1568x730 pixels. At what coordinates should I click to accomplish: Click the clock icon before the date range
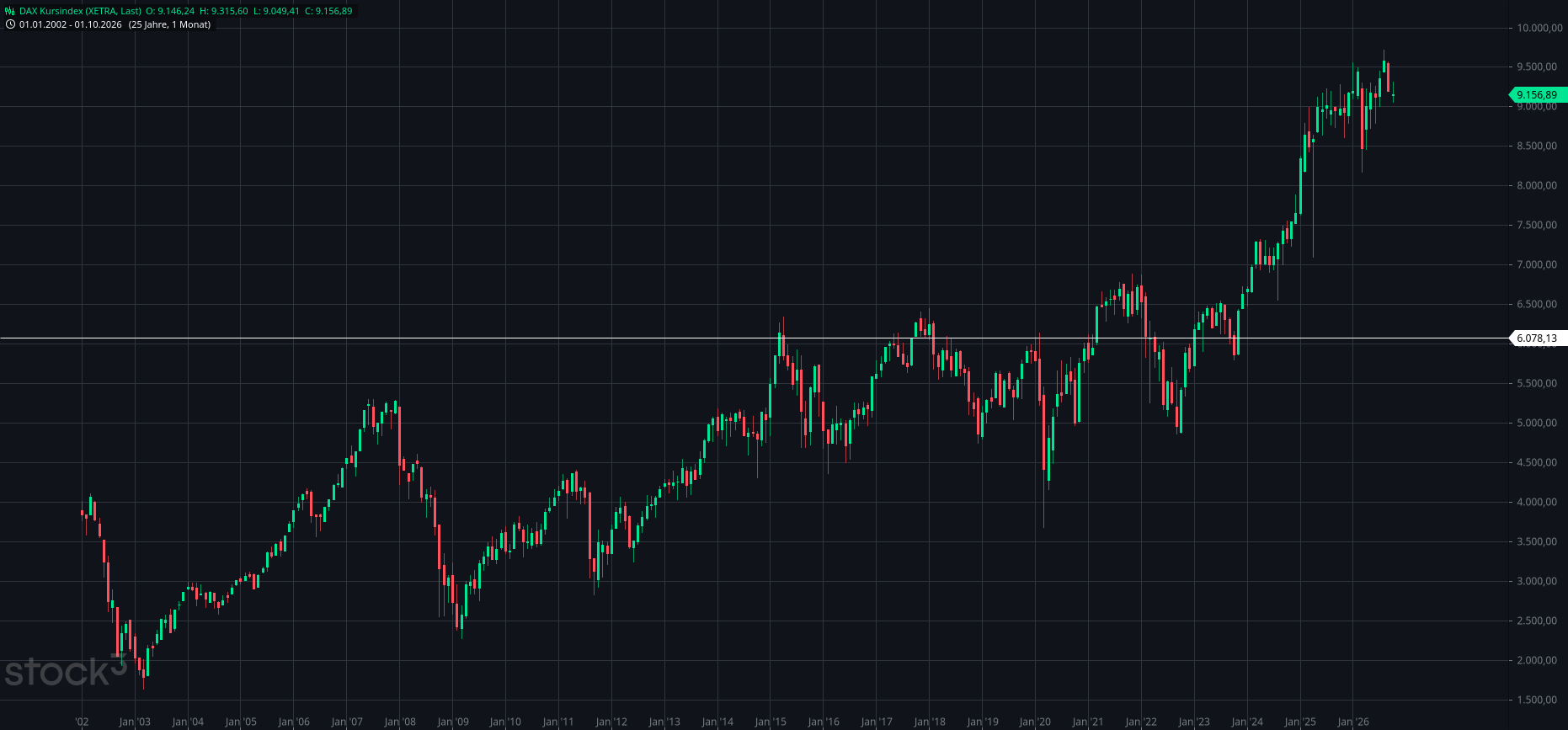10,24
